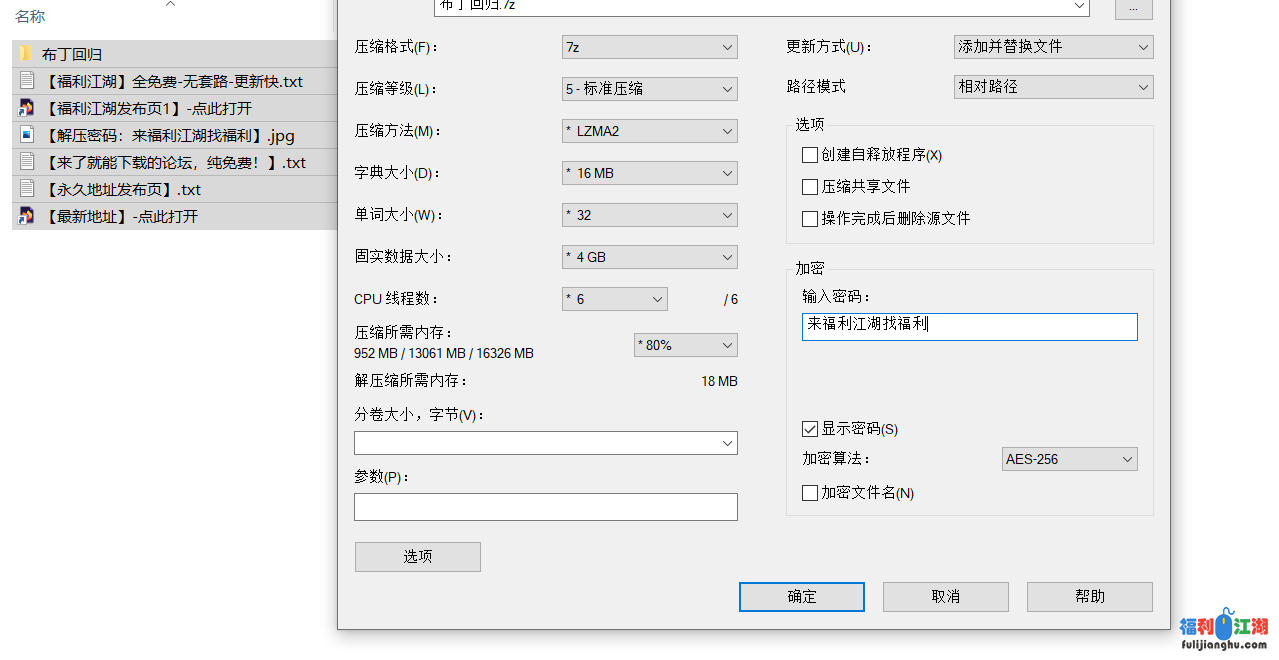The height and width of the screenshot is (660, 1279).
Task: Click the 确定 button
Action: pyautogui.click(x=801, y=597)
